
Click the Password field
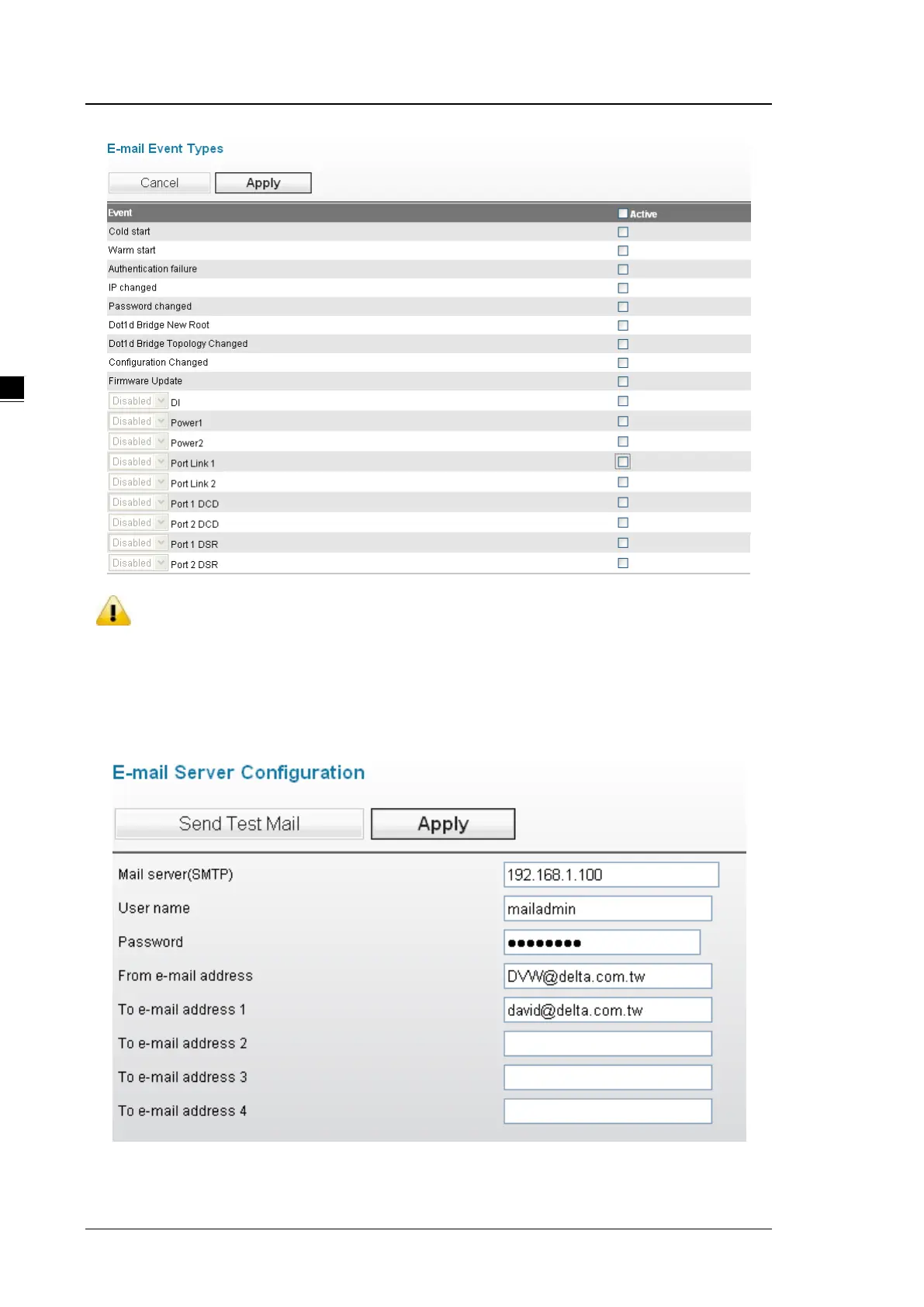tap(602, 942)
